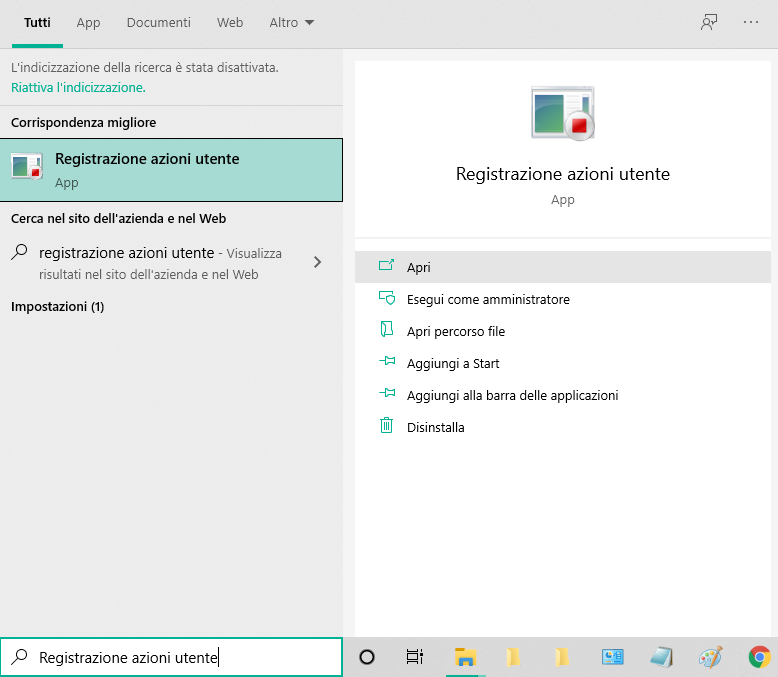The width and height of the screenshot is (778, 677).
Task: Click the feedback icon at top right
Action: [x=709, y=22]
